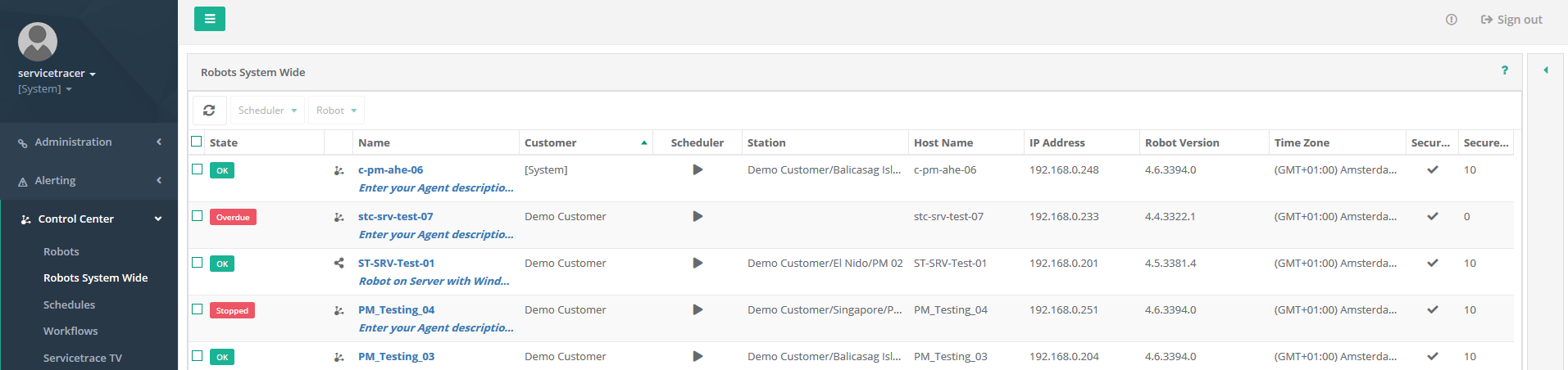Expand the right side panel arrow
The width and height of the screenshot is (1568, 370).
[x=1545, y=70]
